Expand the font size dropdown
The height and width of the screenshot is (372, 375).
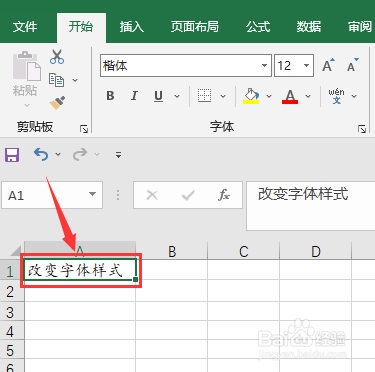point(306,65)
